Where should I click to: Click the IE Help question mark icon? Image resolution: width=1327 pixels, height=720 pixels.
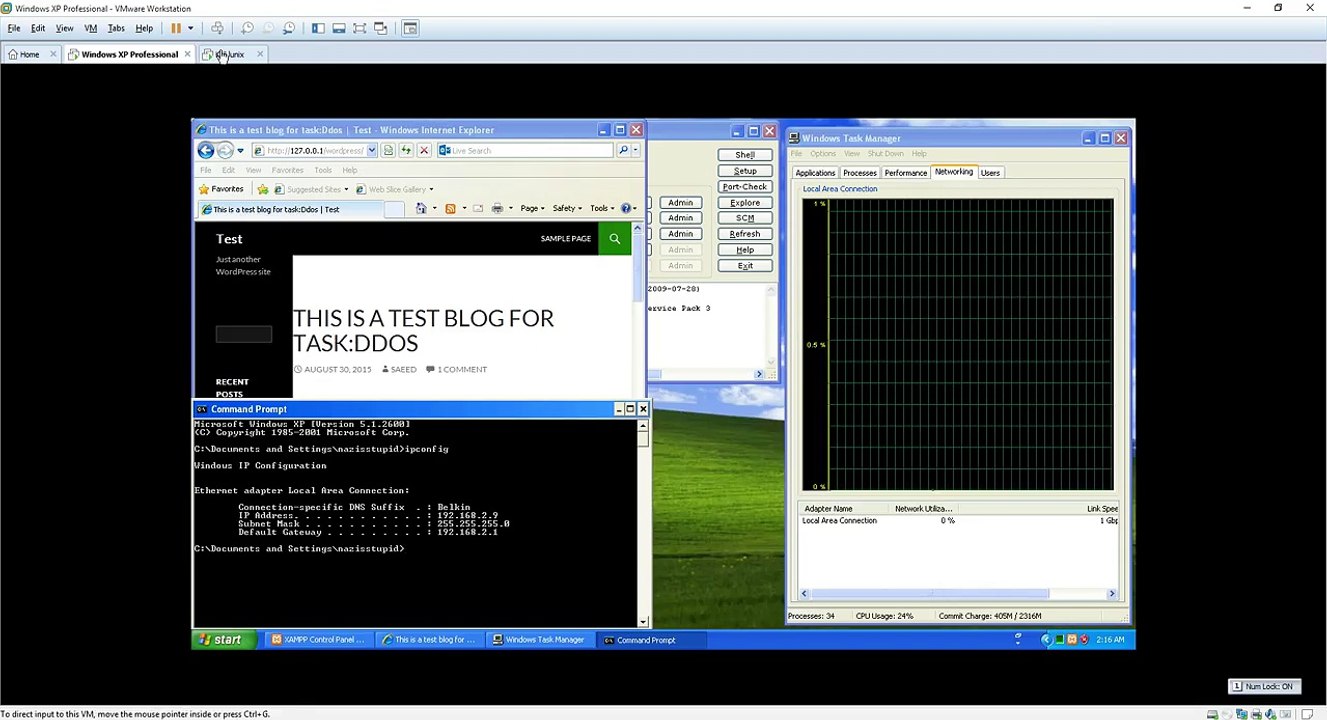(x=627, y=208)
